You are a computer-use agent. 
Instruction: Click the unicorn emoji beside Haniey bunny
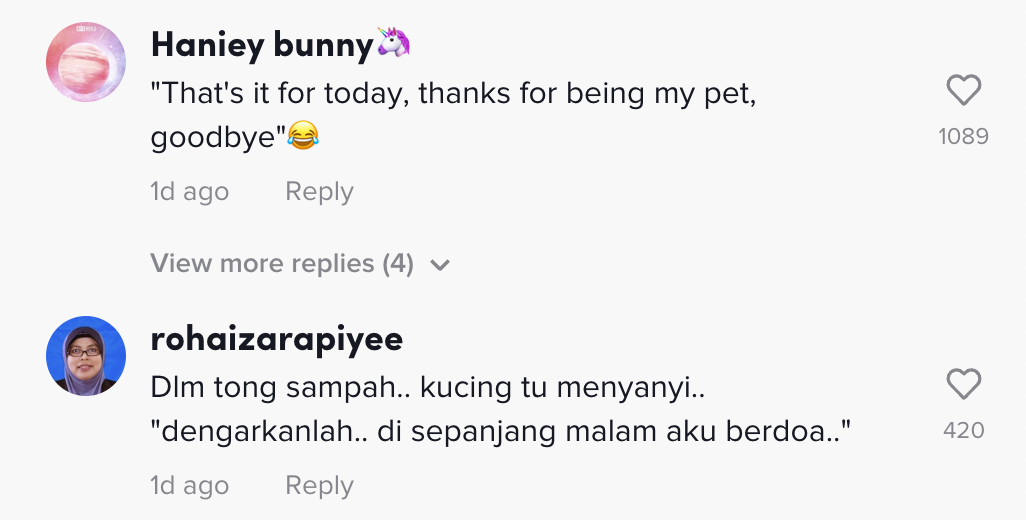click(393, 44)
